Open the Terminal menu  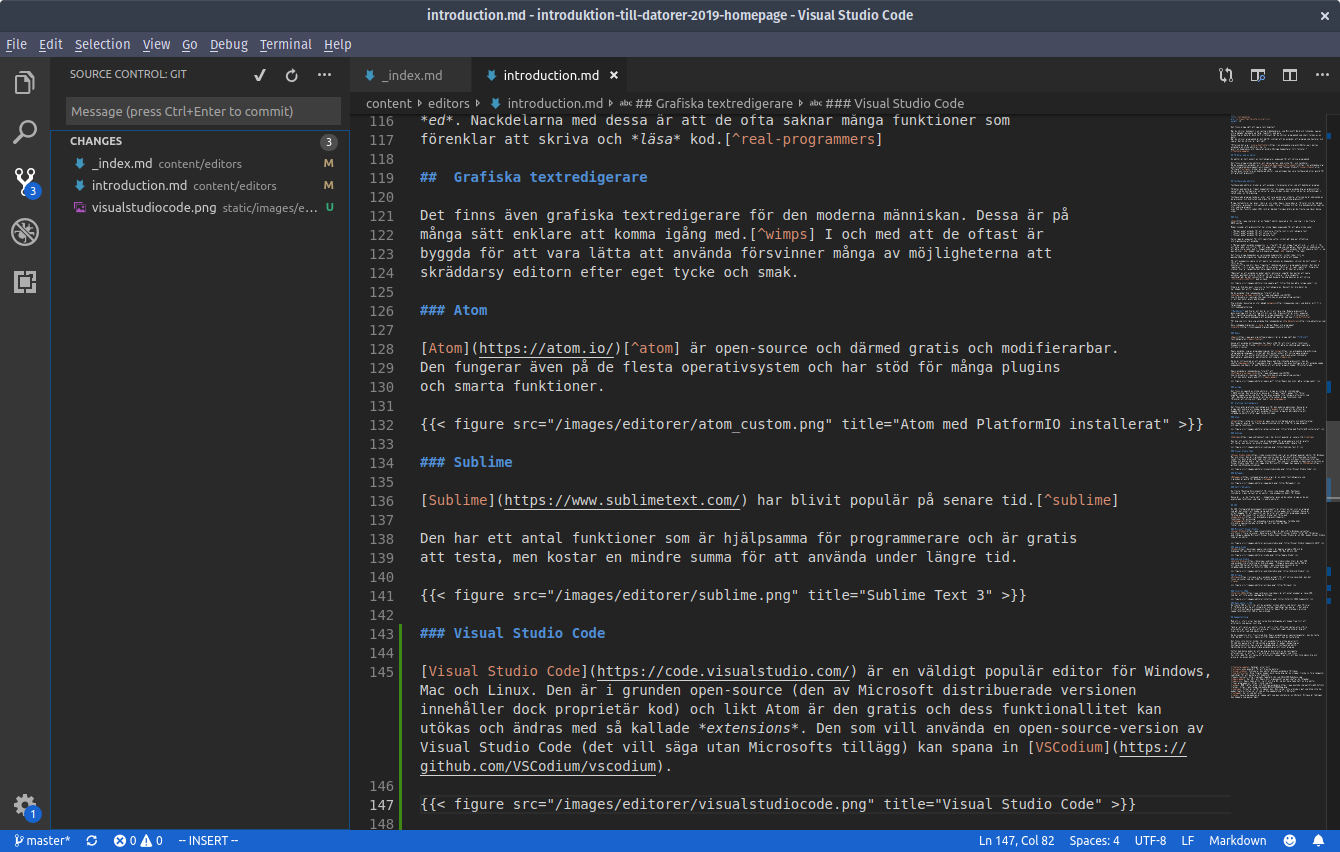click(x=286, y=44)
